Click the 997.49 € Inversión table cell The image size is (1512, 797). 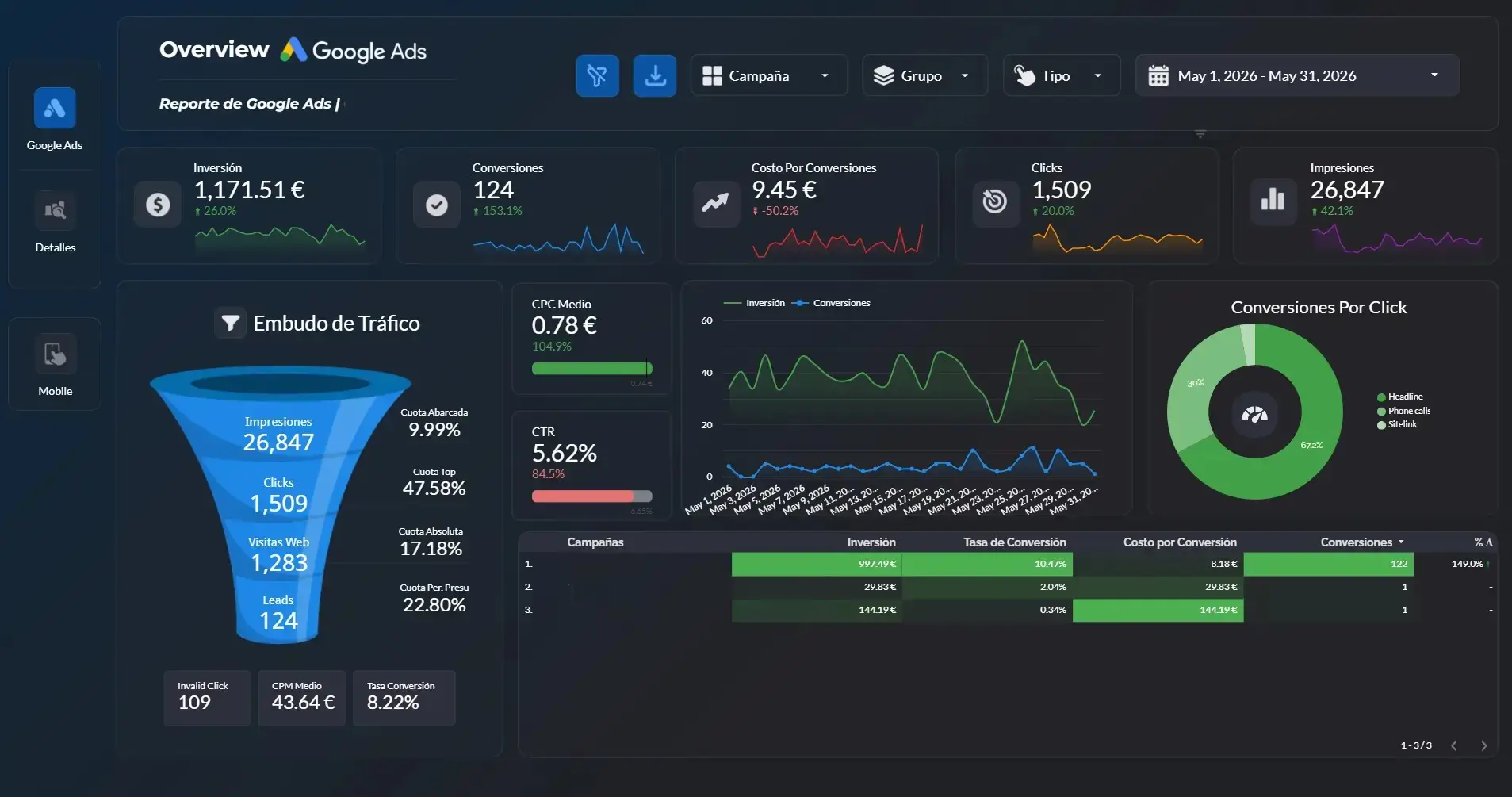817,564
